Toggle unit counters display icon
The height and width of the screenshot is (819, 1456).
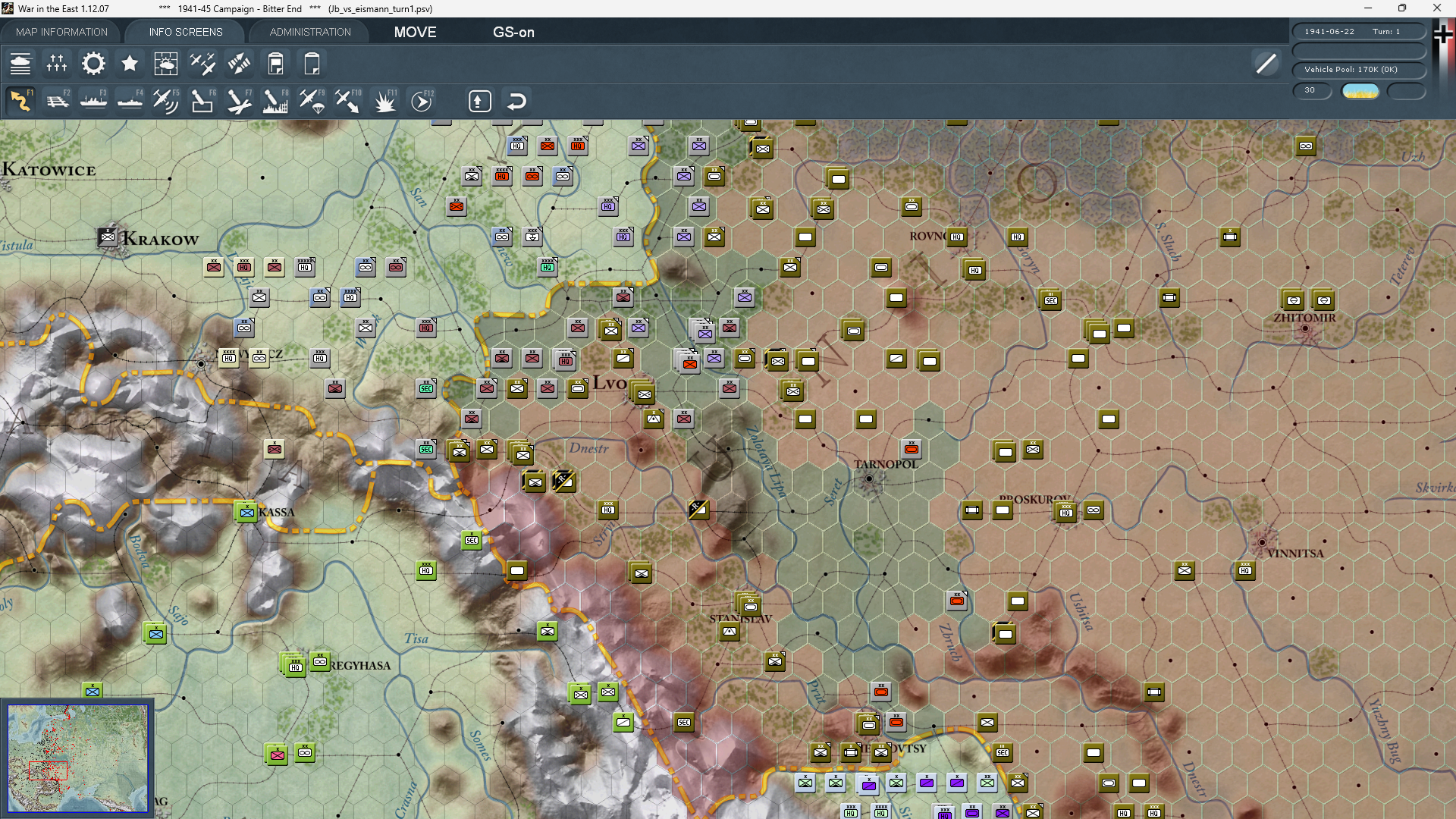point(20,64)
